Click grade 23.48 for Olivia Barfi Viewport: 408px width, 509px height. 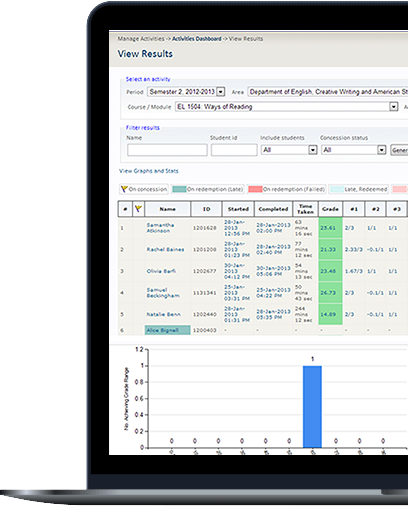click(x=328, y=271)
